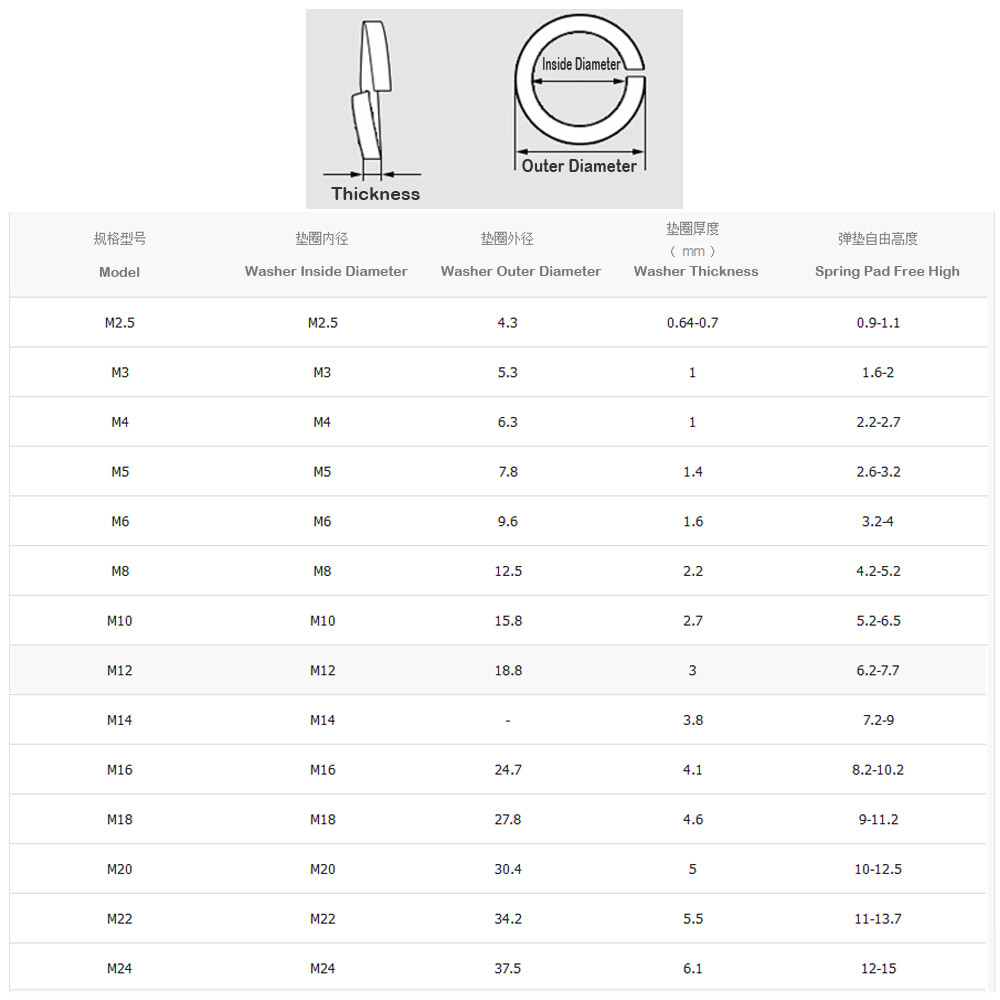Select the Model column header

pyautogui.click(x=119, y=272)
